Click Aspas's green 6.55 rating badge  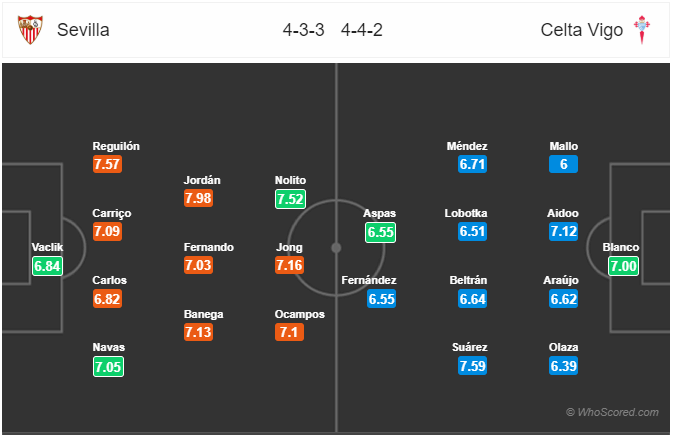[x=380, y=233]
